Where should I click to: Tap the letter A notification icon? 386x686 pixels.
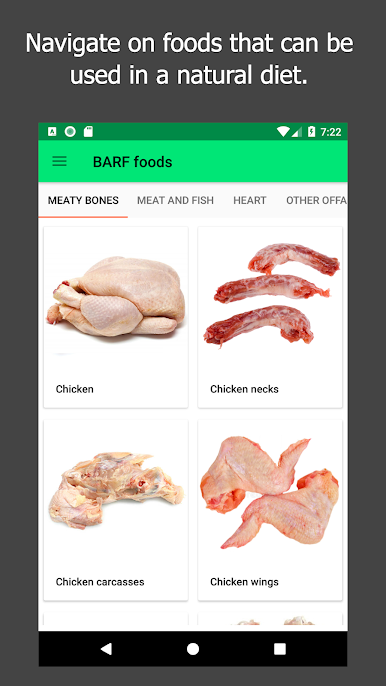point(52,131)
